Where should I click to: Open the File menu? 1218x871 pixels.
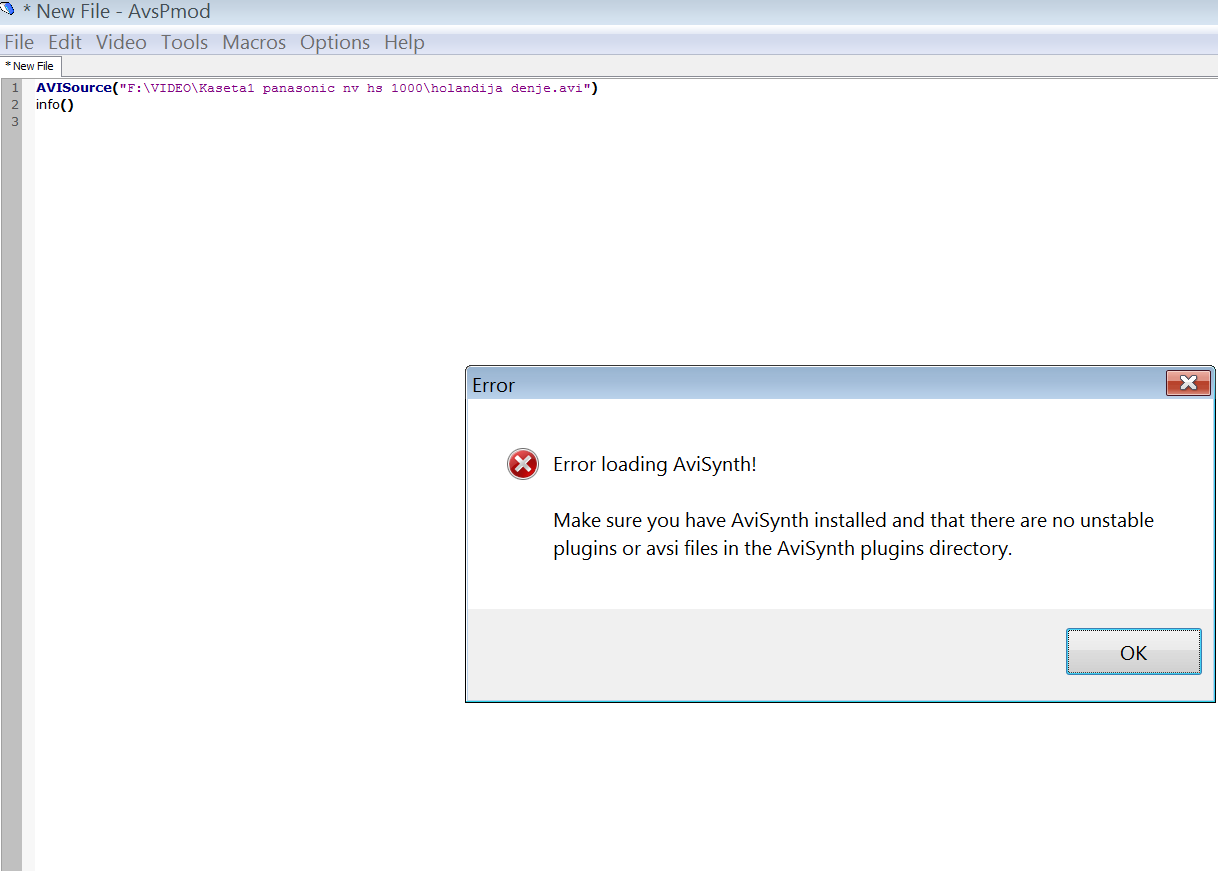[x=19, y=42]
